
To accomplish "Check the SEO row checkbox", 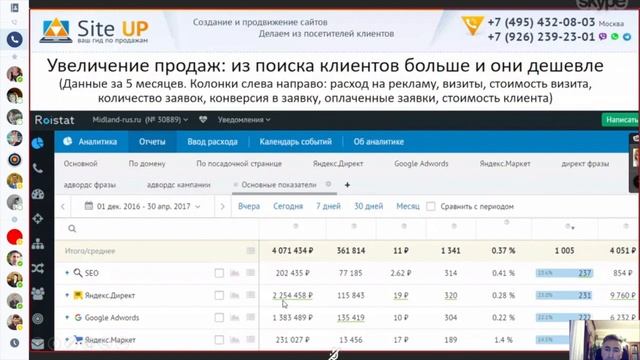I will coord(219,273).
